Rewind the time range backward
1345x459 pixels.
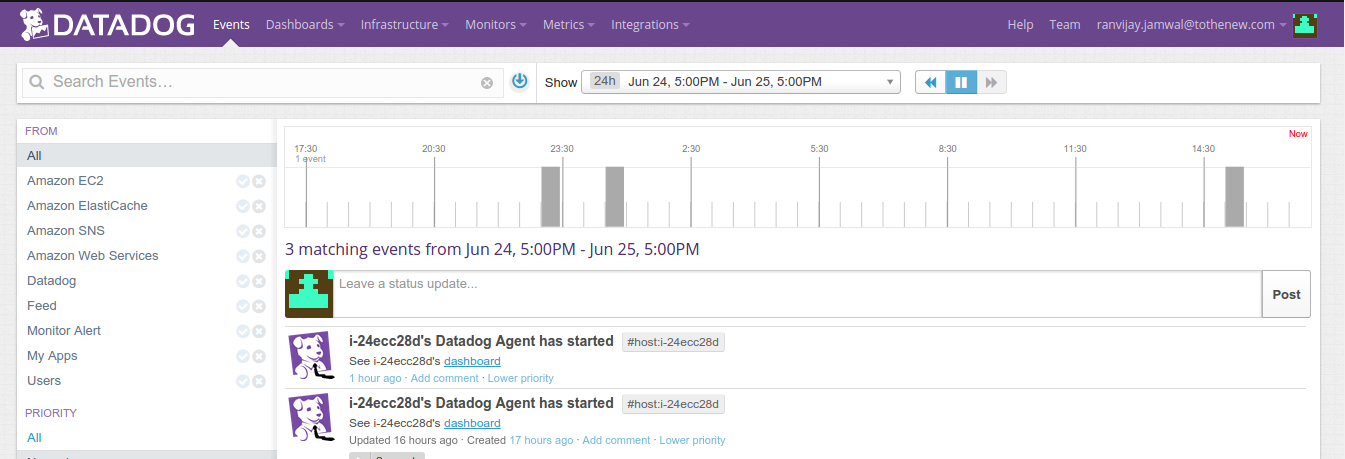click(930, 82)
